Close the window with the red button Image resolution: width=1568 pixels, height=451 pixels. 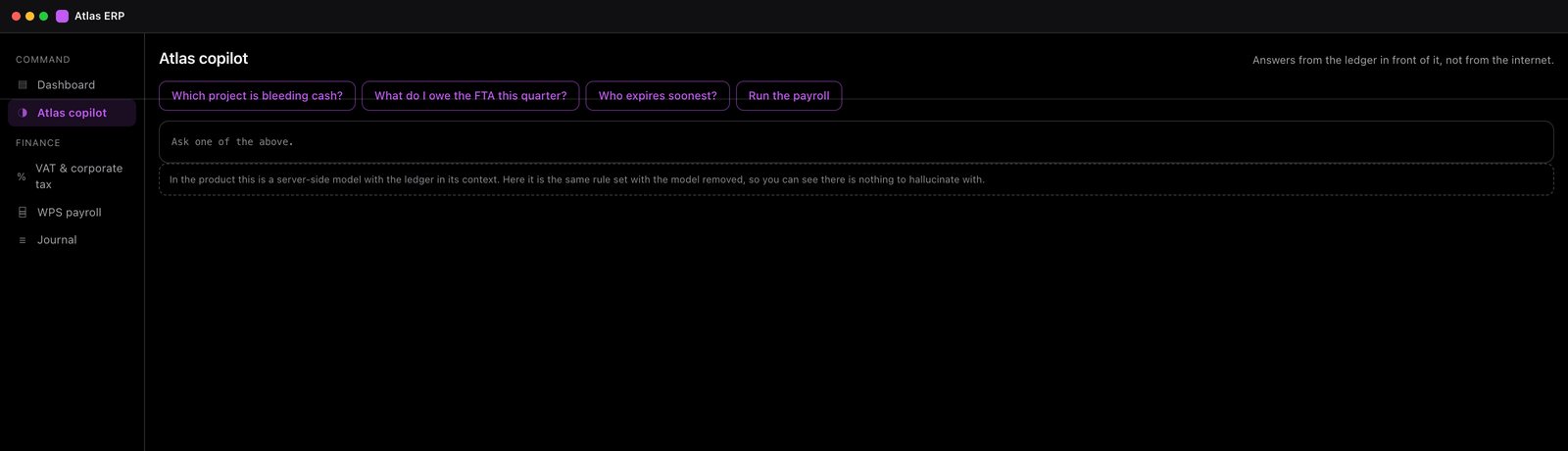(x=16, y=16)
